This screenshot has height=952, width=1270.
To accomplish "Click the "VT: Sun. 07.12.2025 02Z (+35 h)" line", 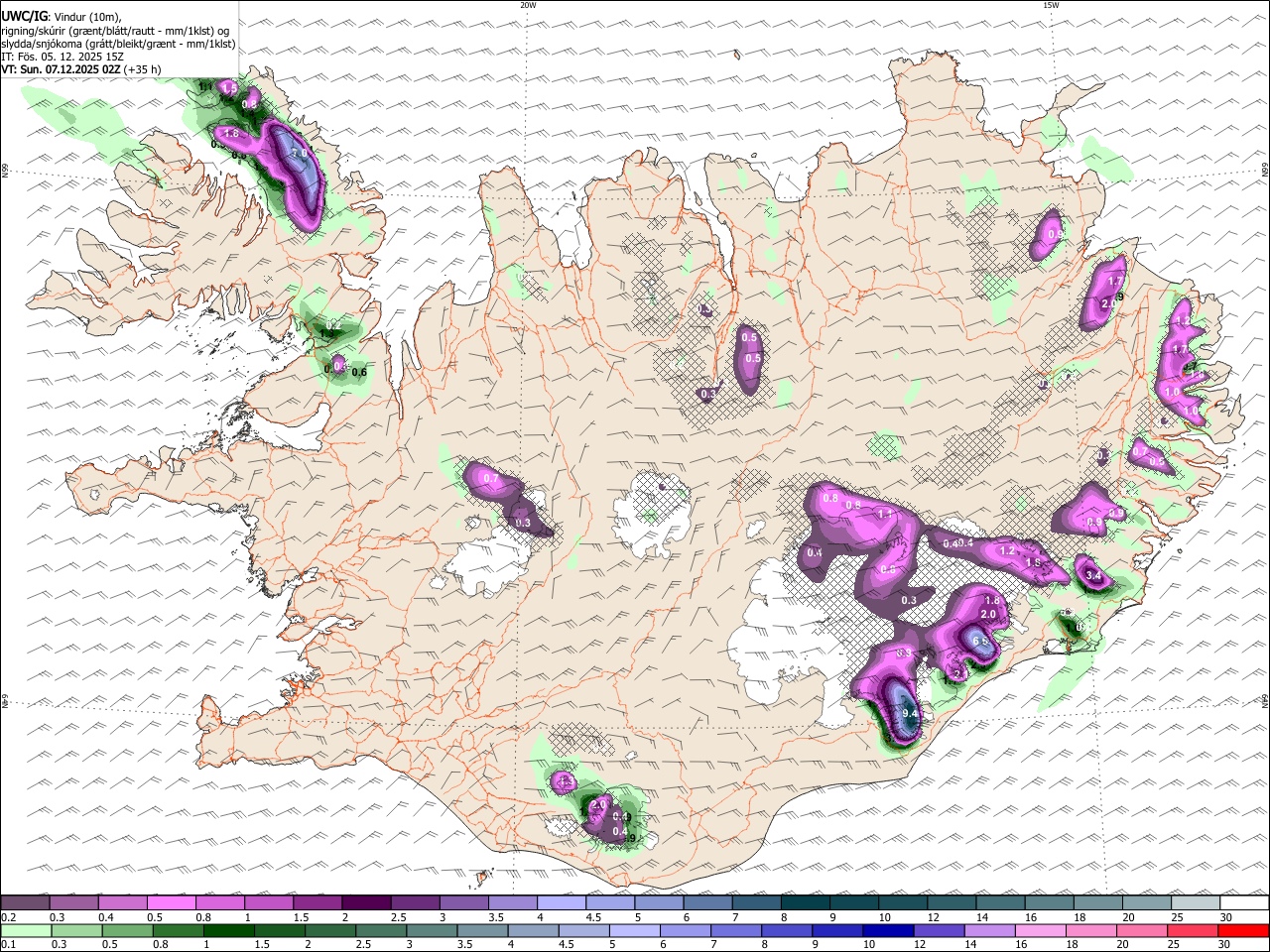I will [x=81, y=69].
